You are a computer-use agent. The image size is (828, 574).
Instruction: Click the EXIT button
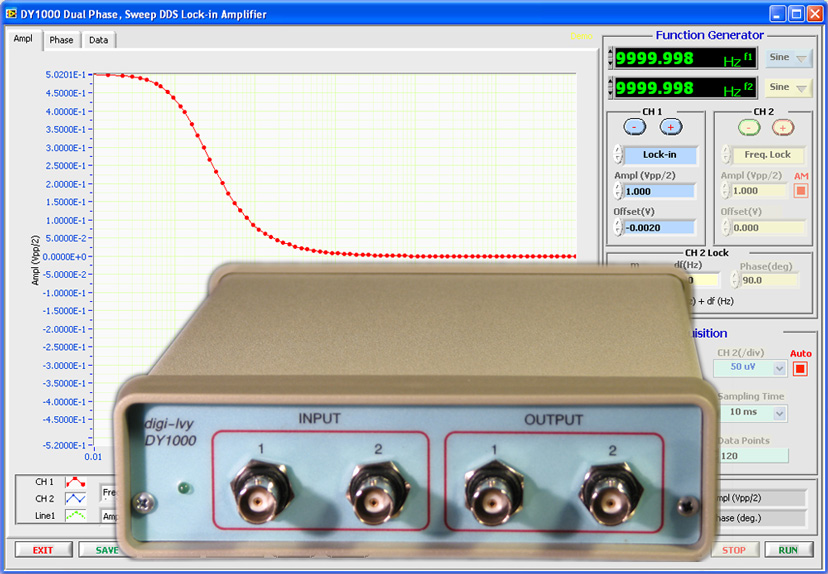43,550
